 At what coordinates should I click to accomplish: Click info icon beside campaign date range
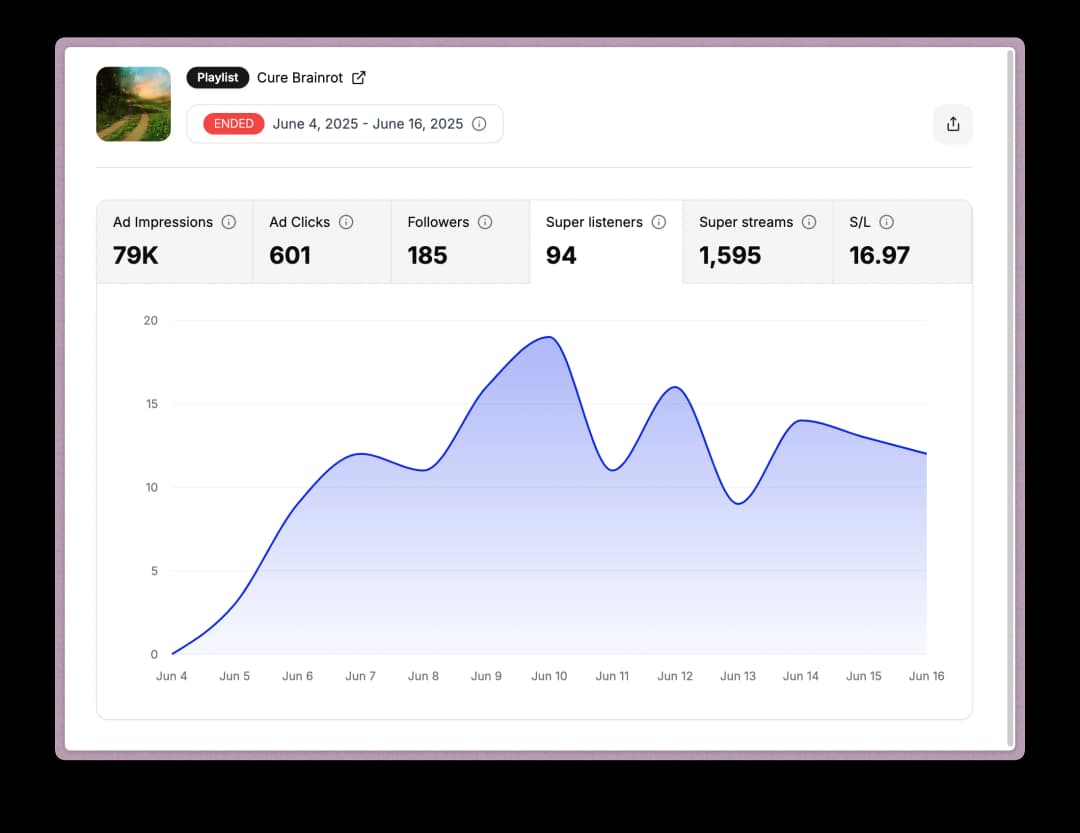coord(479,124)
